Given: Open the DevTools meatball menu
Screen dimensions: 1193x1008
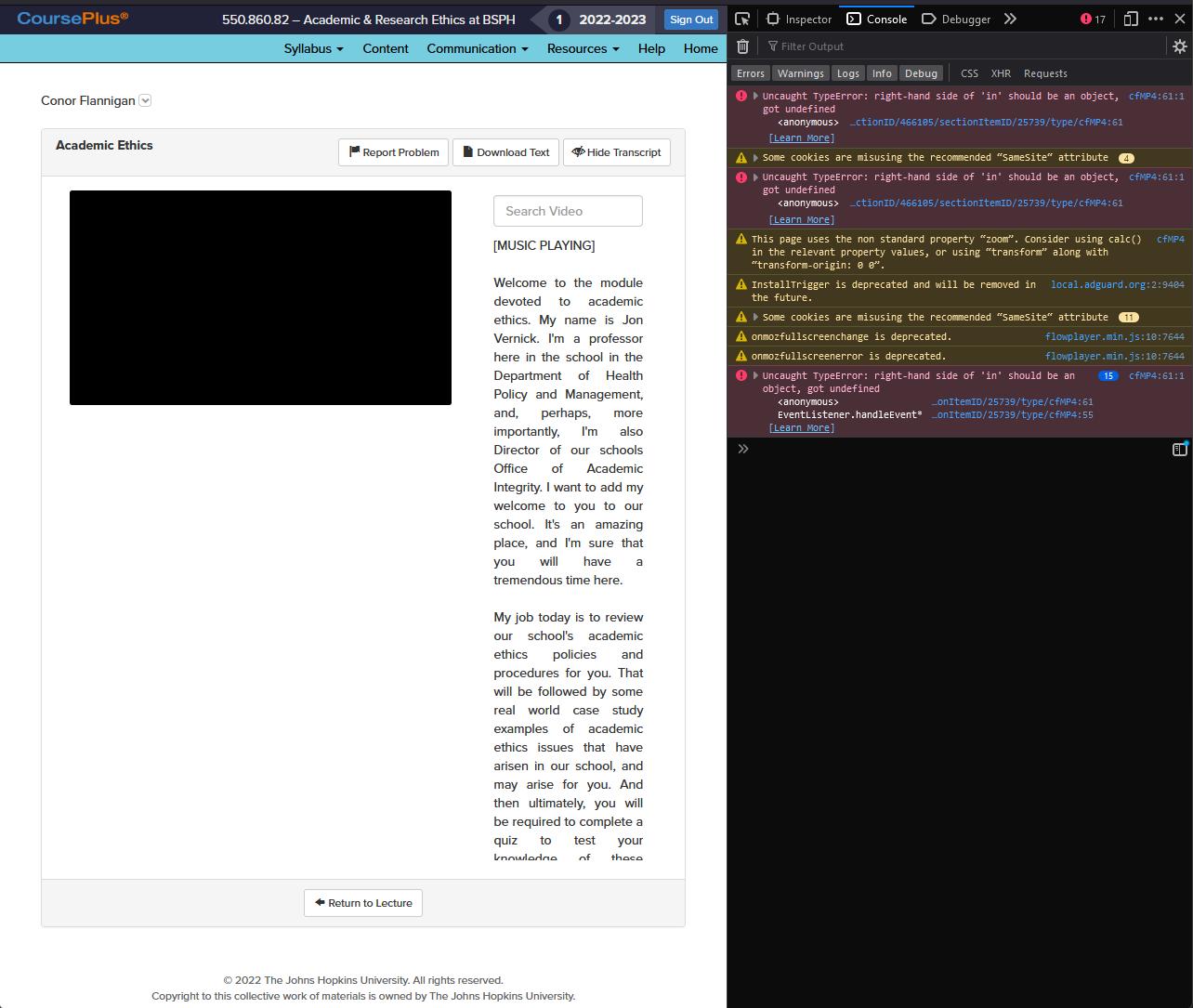Looking at the screenshot, I should (1156, 18).
